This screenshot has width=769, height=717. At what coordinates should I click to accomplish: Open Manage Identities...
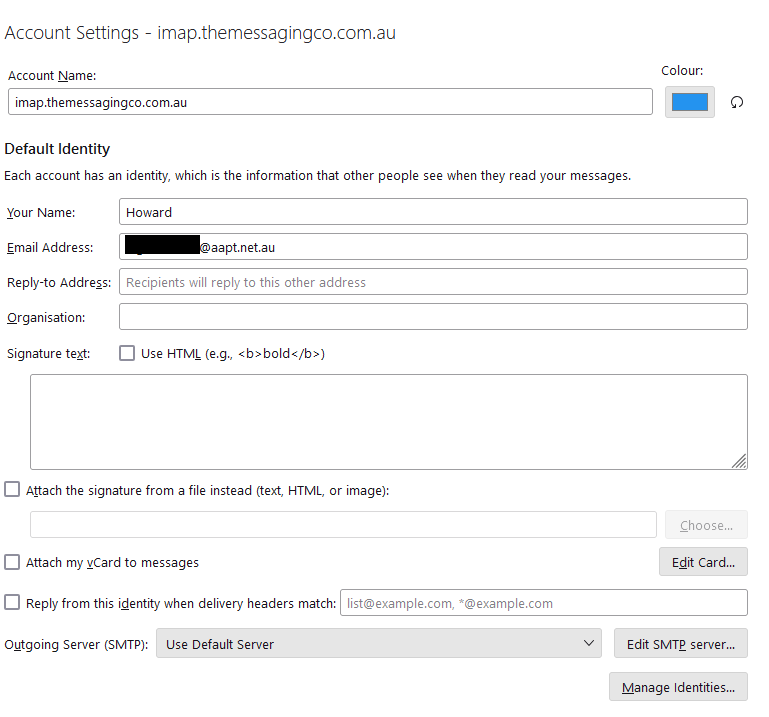pyautogui.click(x=678, y=688)
